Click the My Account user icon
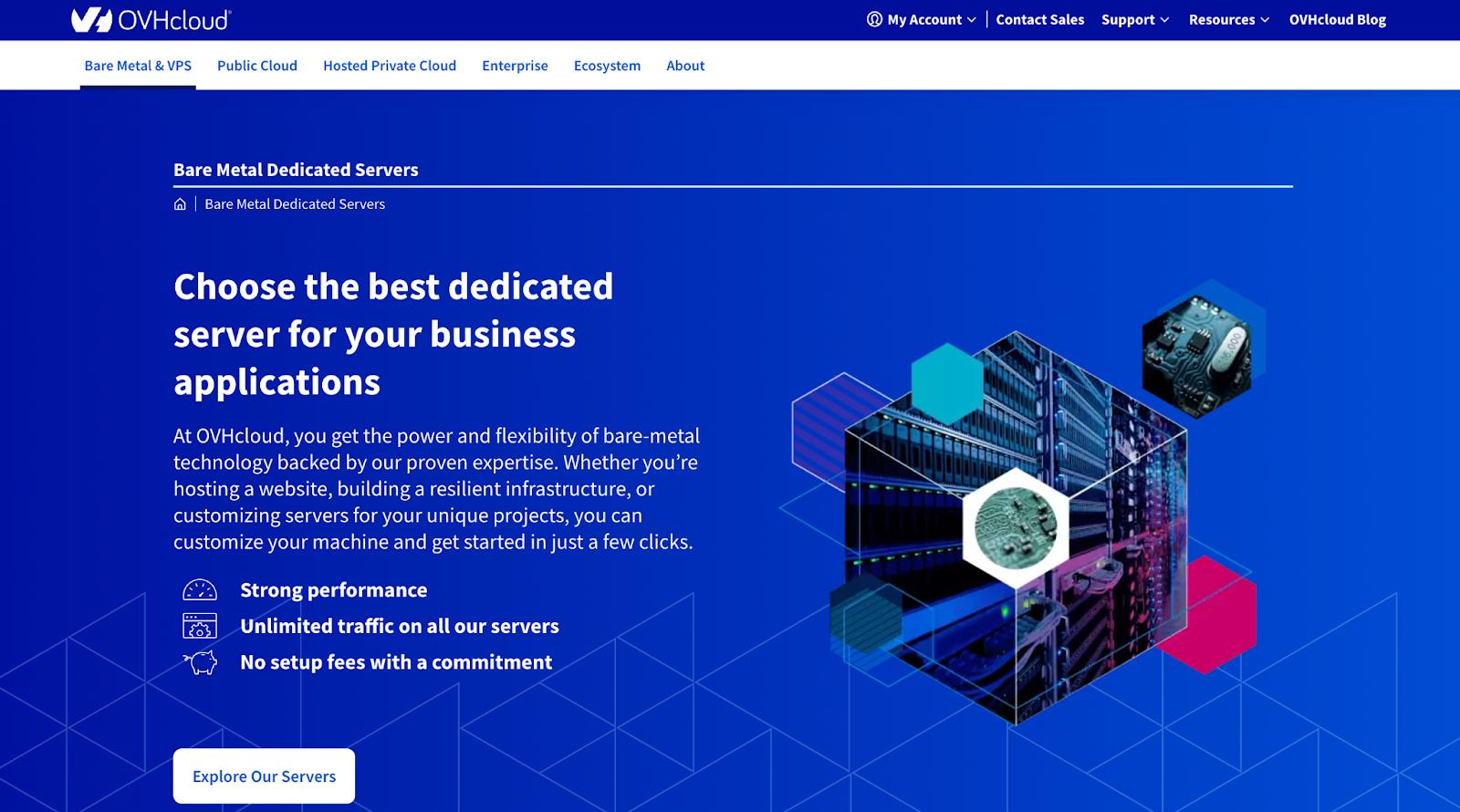The height and width of the screenshot is (812, 1460). (x=874, y=19)
